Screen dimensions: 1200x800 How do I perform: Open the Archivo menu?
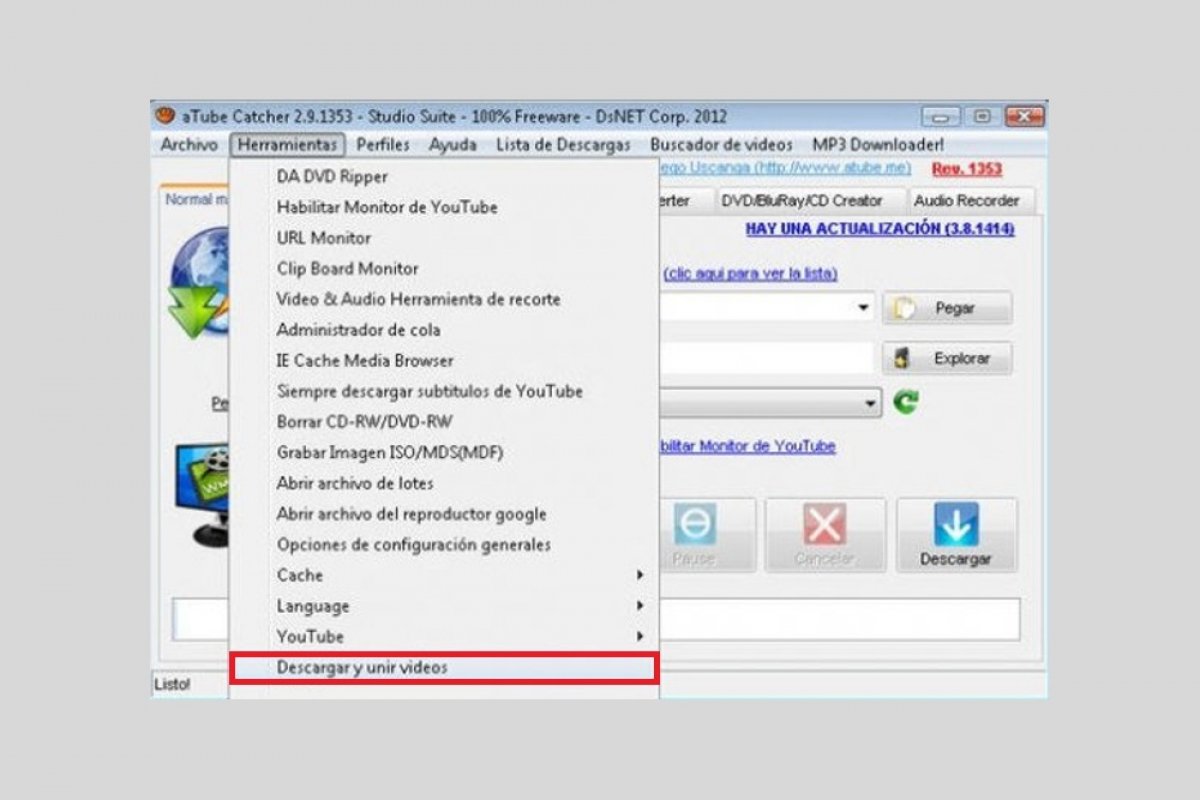[x=189, y=145]
